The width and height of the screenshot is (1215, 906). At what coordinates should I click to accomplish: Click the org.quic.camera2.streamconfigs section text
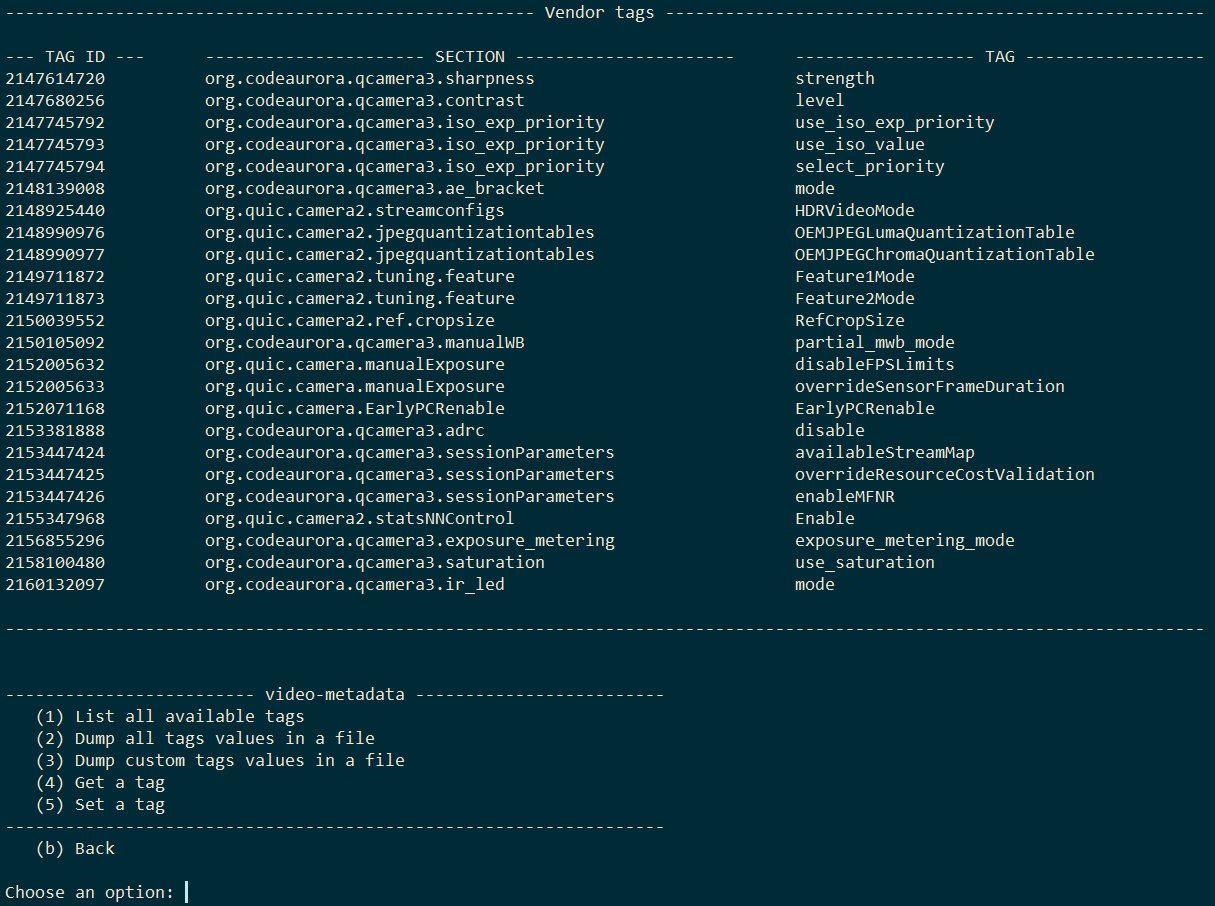[355, 210]
